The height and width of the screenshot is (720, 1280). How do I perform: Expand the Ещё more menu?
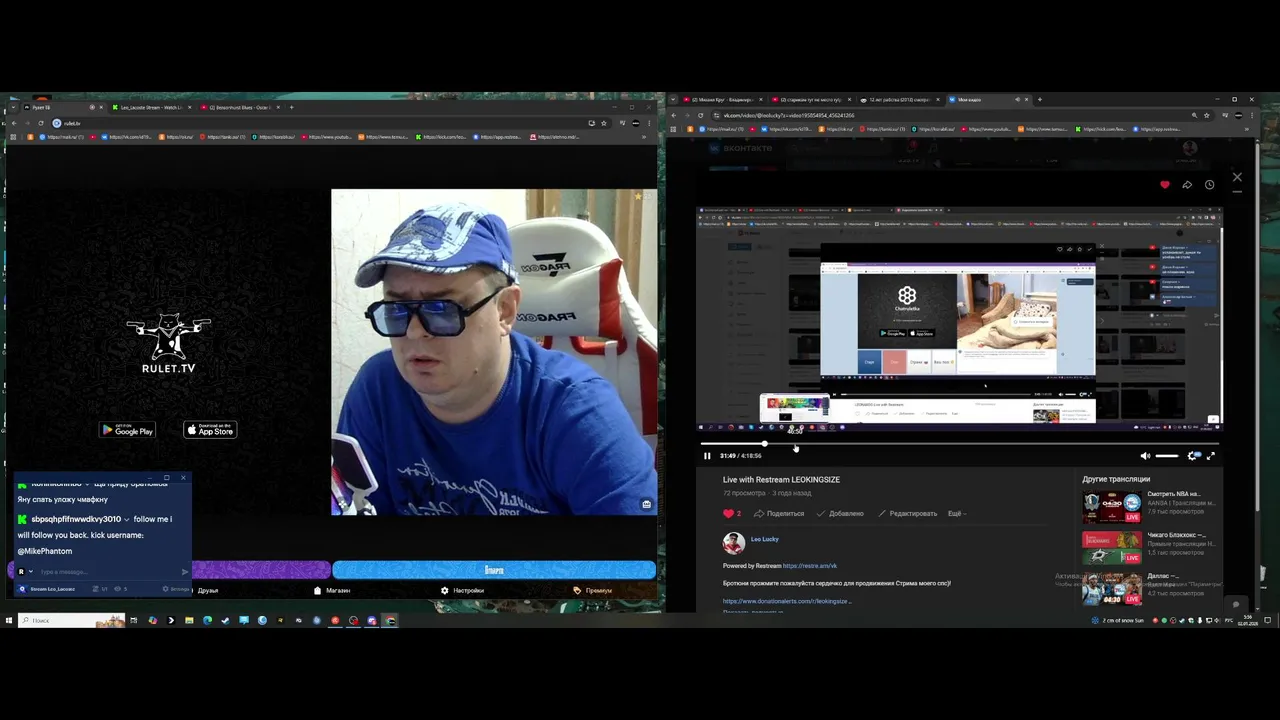[x=957, y=513]
